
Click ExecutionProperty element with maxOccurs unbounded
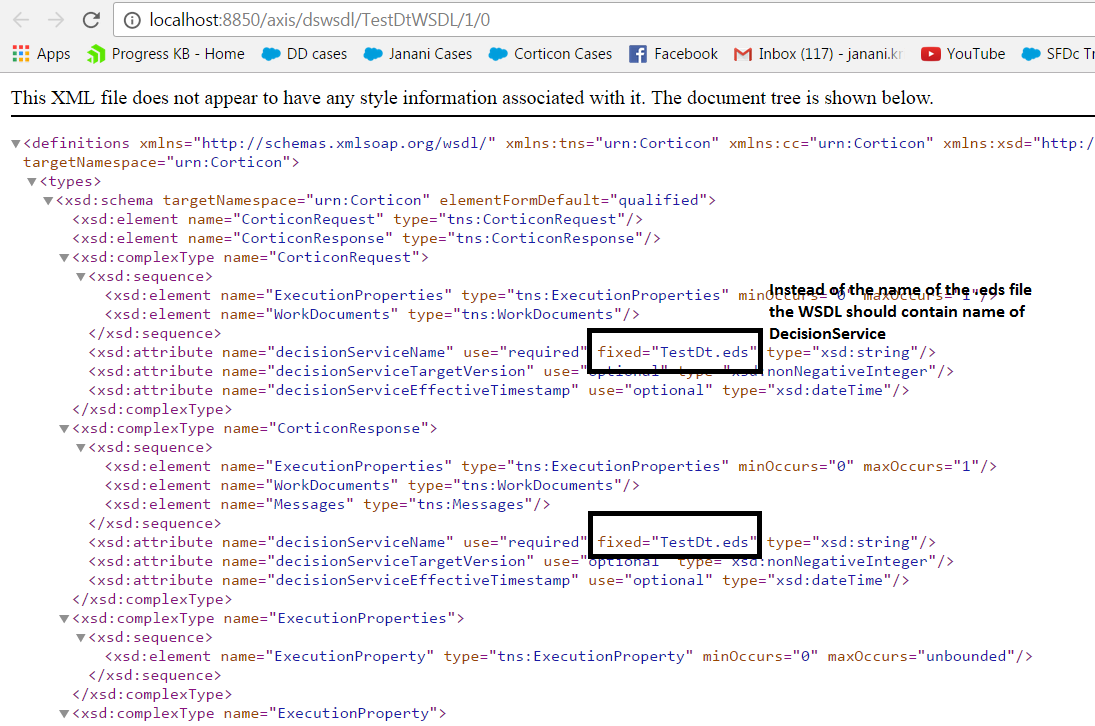(x=568, y=656)
